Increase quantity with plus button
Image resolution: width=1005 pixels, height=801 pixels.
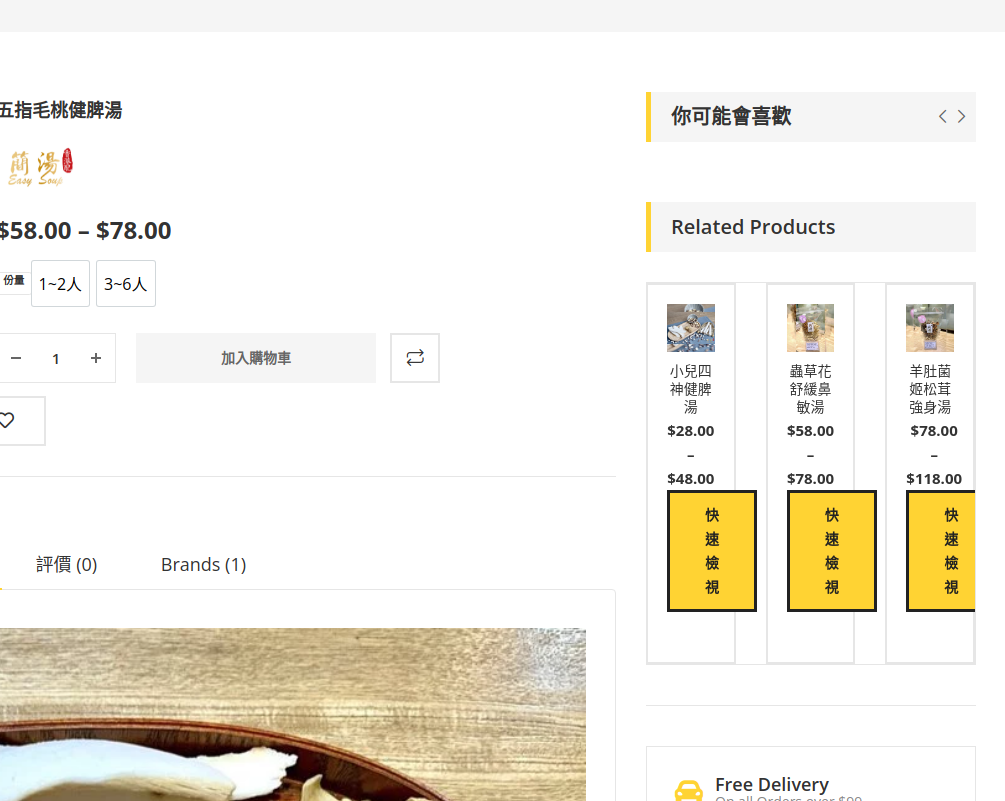click(96, 358)
